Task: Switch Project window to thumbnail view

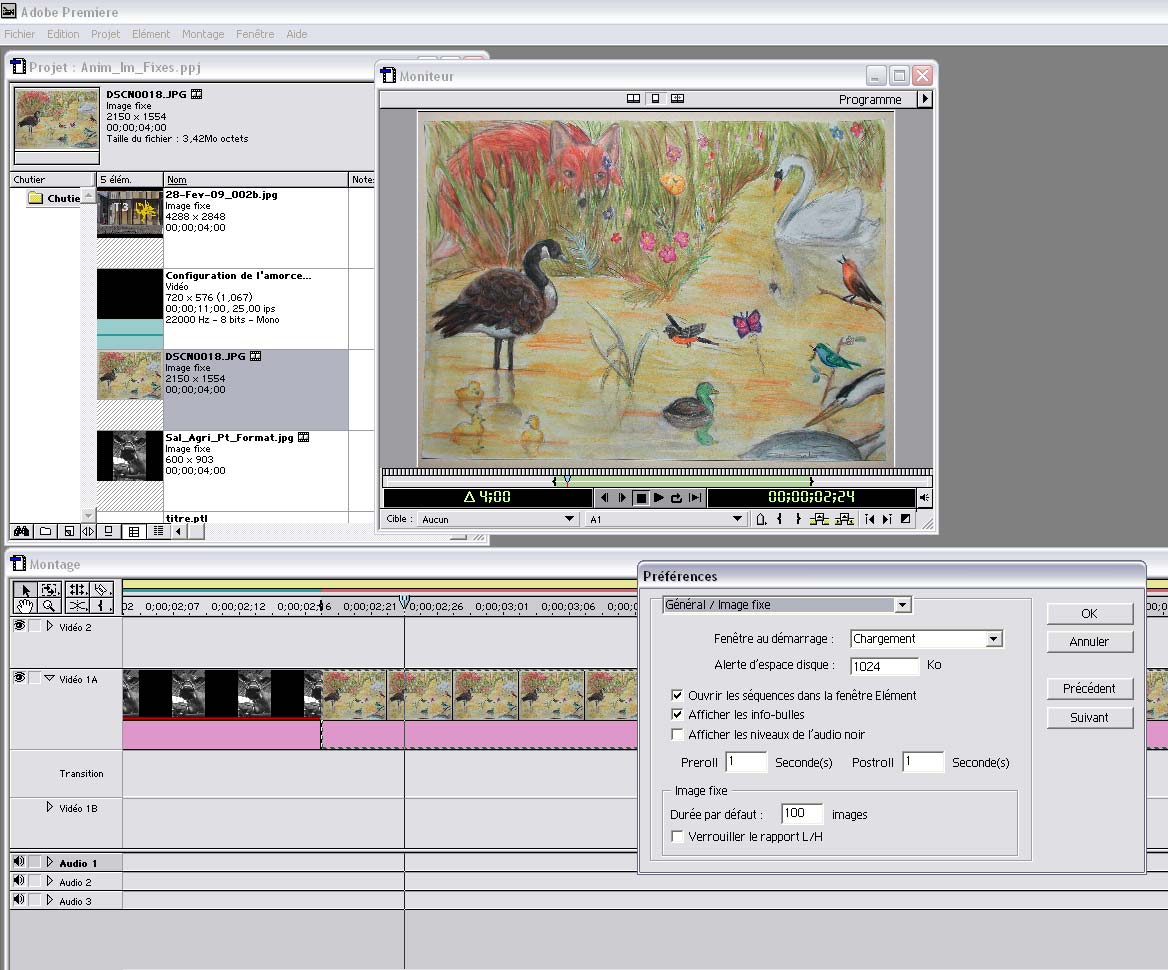Action: click(134, 531)
